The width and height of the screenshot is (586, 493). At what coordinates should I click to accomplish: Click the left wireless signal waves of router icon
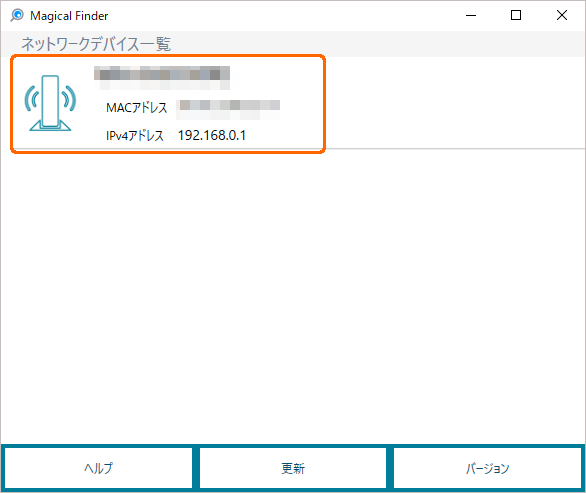(31, 98)
